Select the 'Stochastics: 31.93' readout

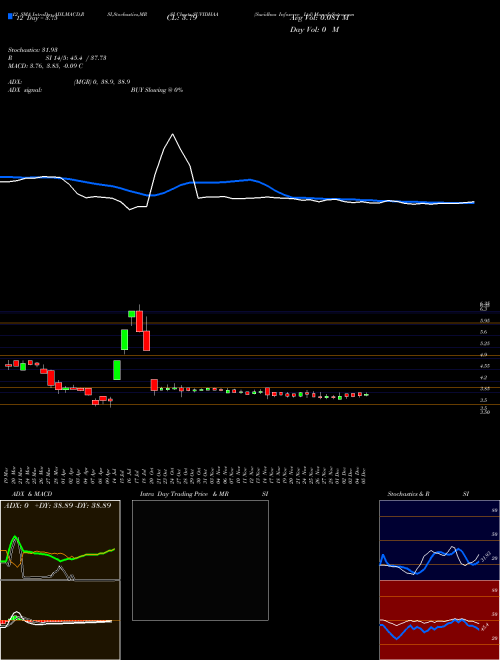coord(32,50)
